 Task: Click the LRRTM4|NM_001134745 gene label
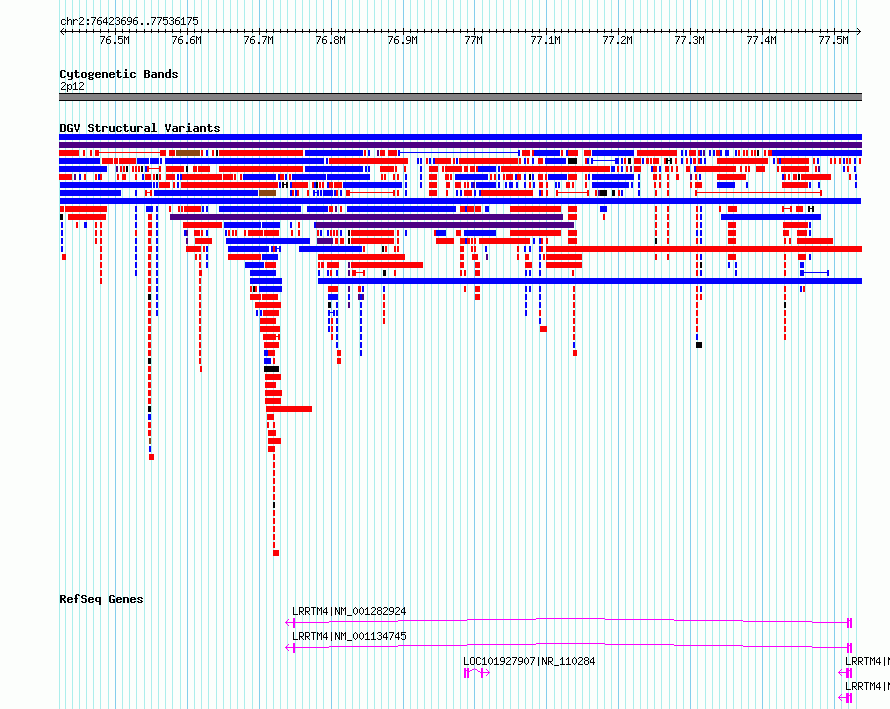click(349, 636)
